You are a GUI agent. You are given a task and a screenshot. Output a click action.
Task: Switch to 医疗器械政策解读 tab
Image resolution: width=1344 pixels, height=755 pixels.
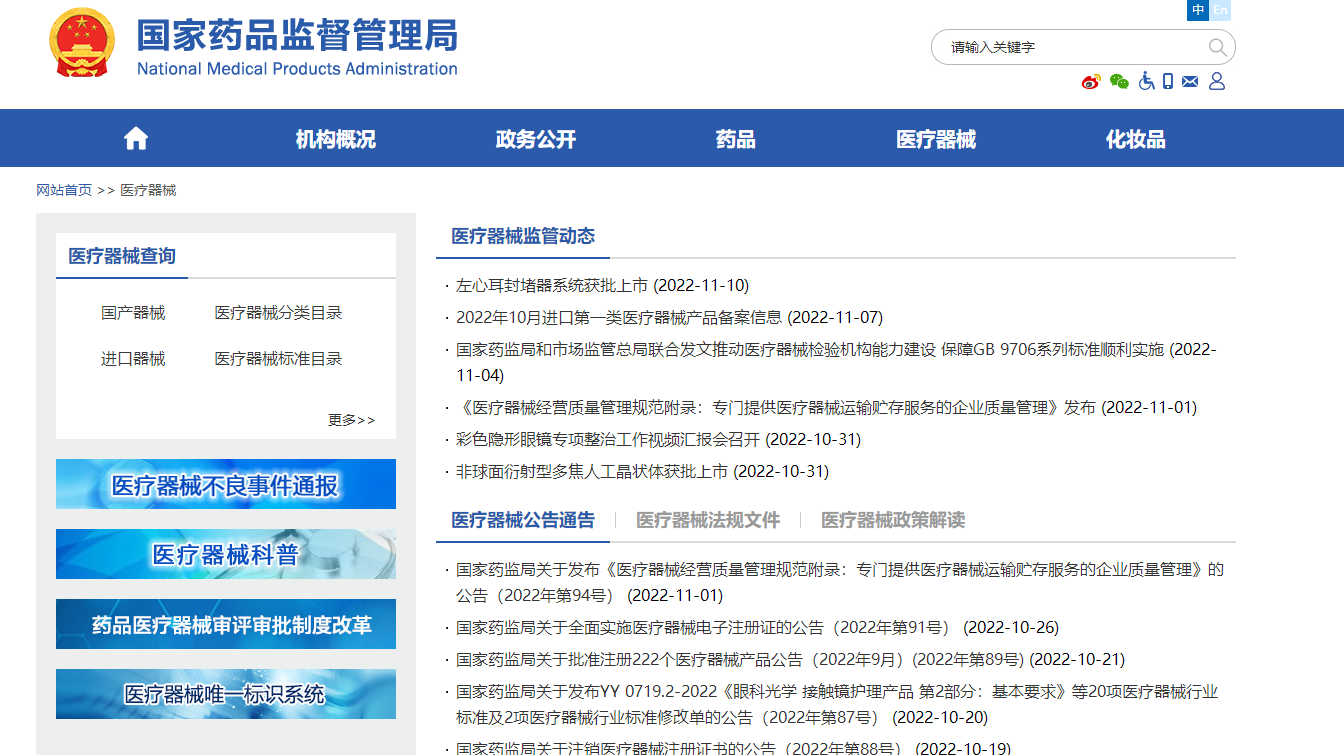(x=892, y=520)
